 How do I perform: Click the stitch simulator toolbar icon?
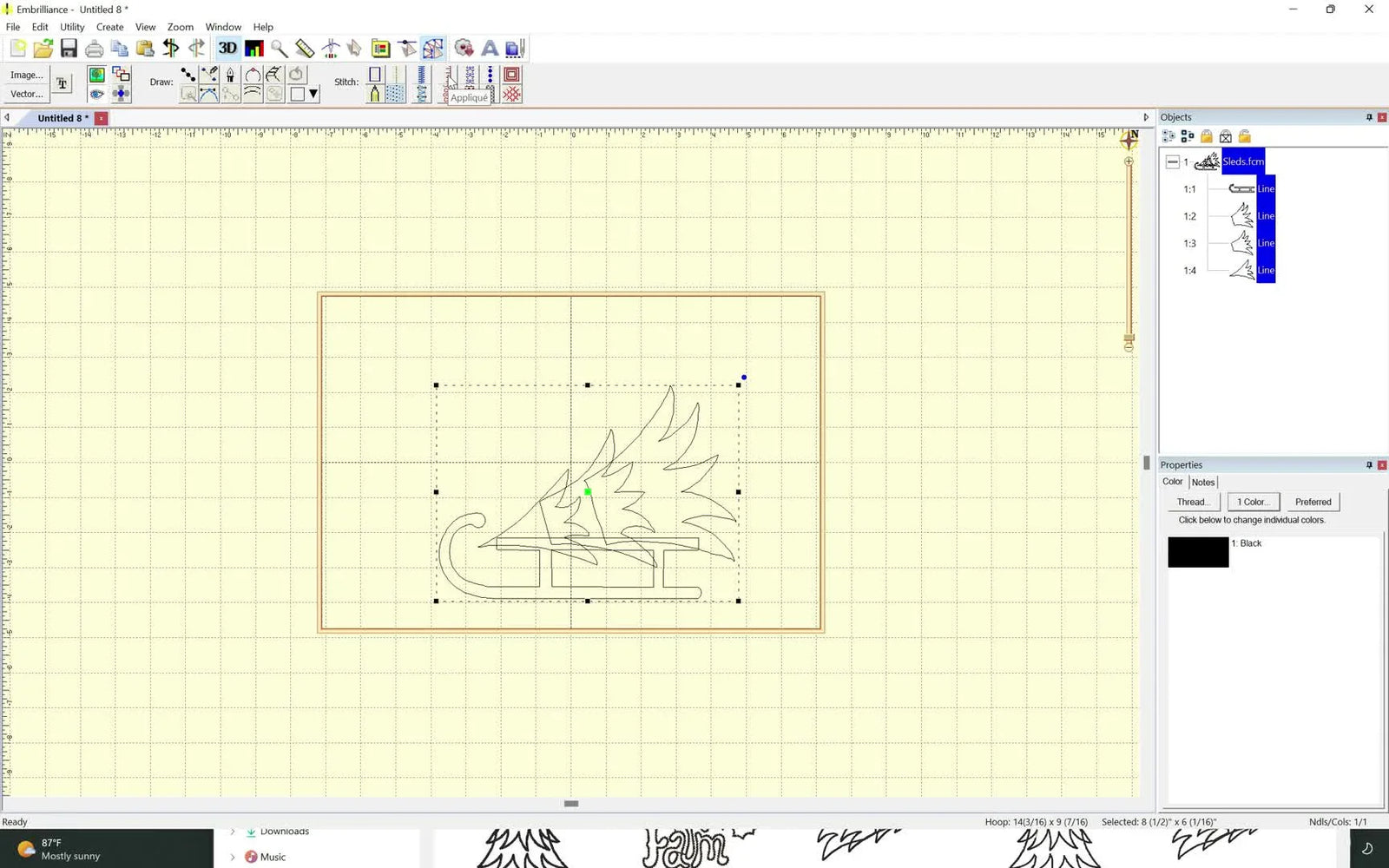coord(331,49)
